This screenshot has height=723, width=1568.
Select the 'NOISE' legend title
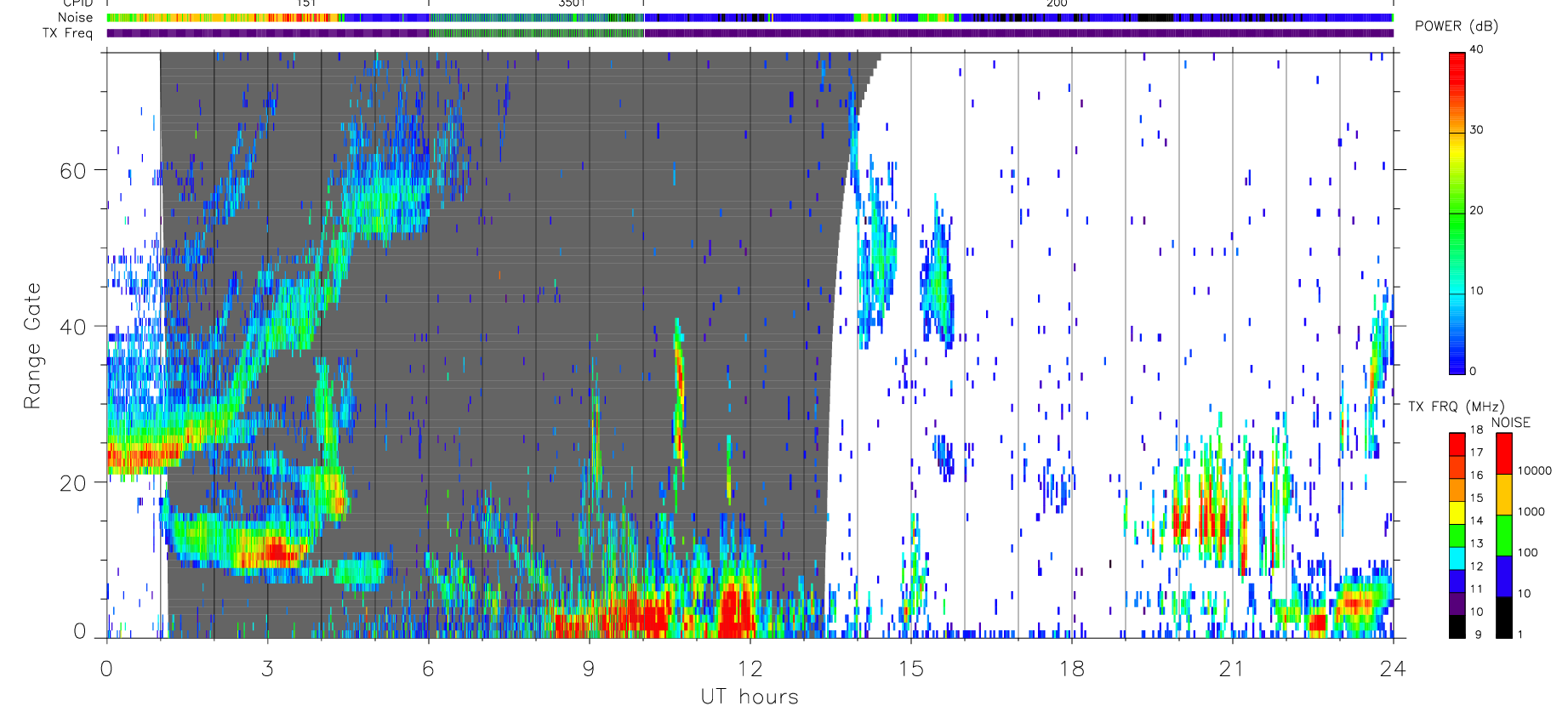click(x=1510, y=423)
